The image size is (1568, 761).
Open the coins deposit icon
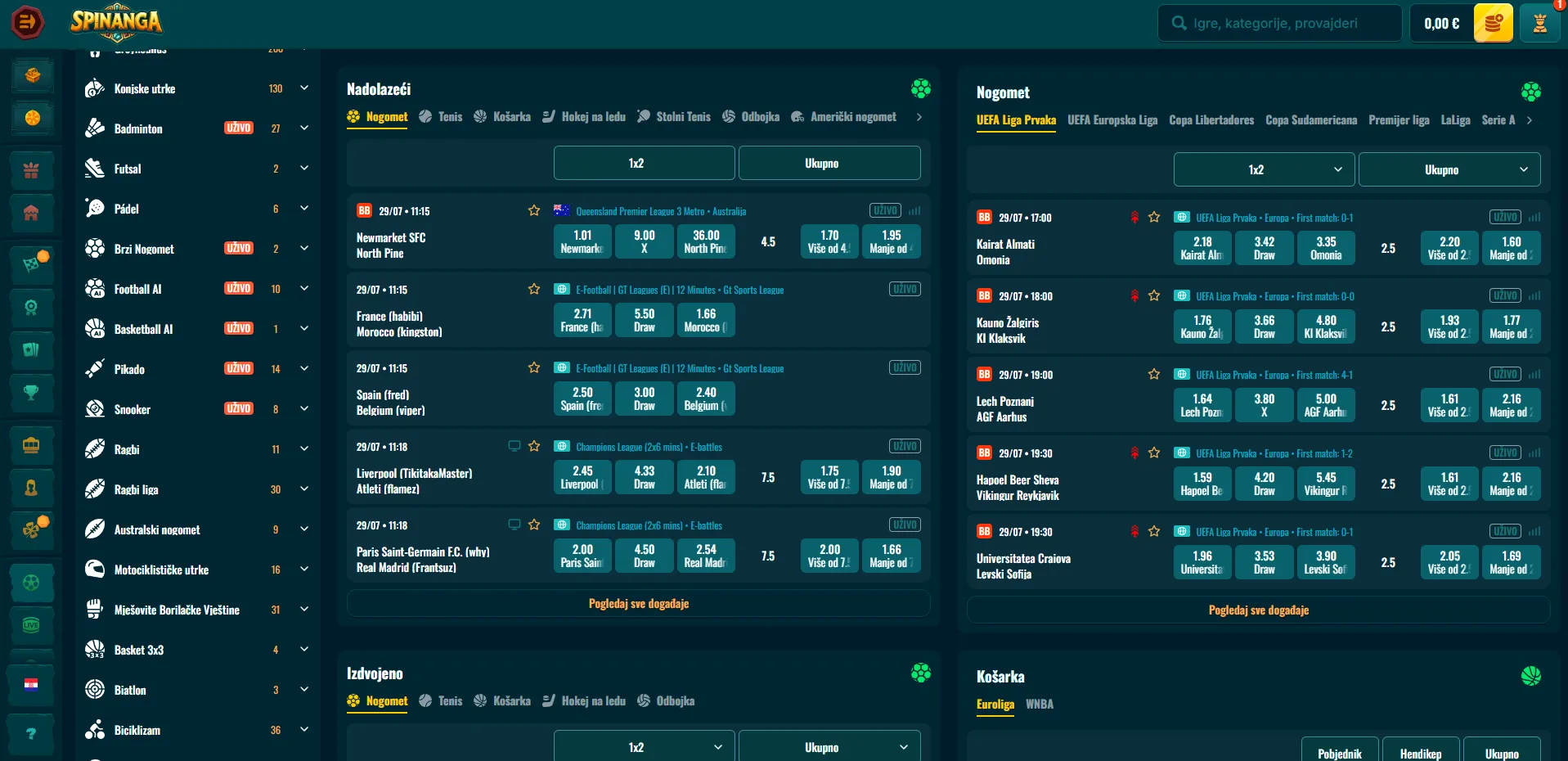coord(1493,23)
